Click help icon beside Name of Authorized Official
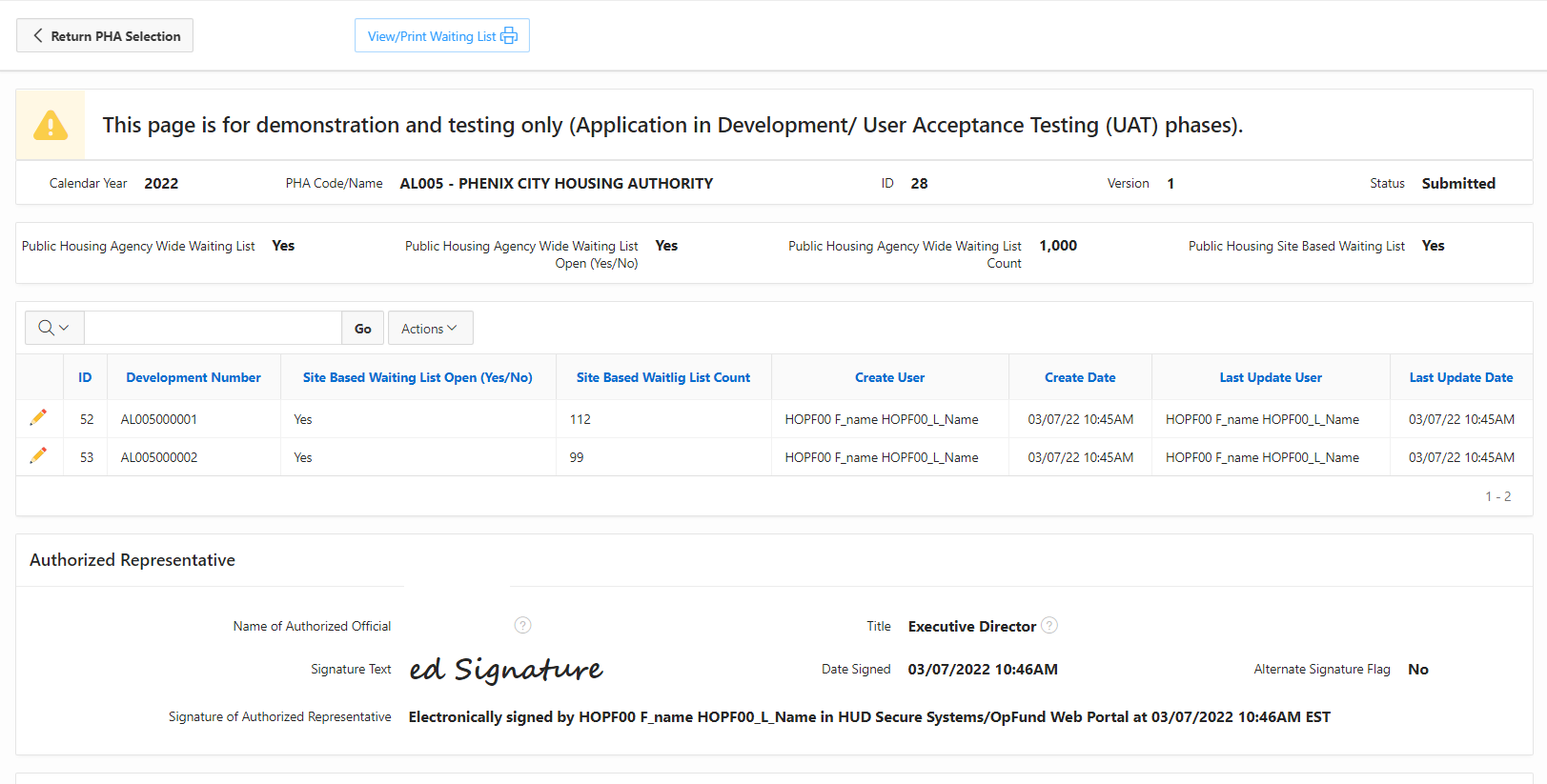This screenshot has width=1547, height=784. pos(522,625)
